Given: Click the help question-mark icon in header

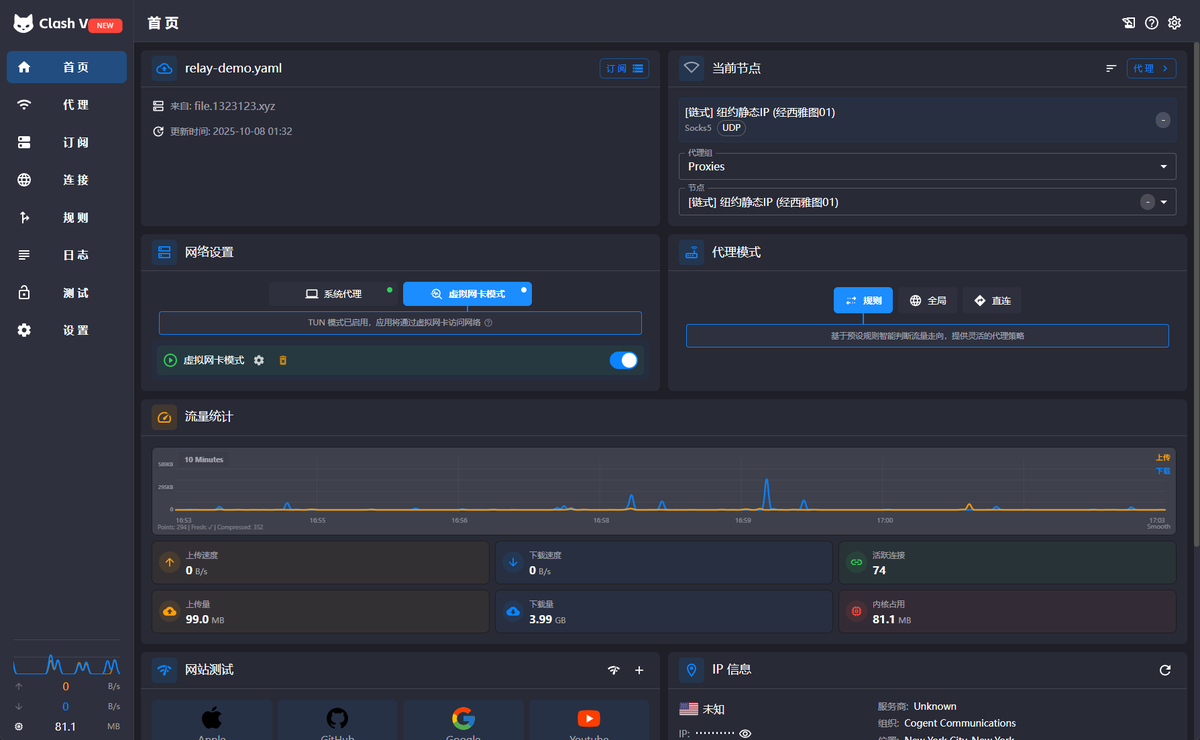Looking at the screenshot, I should [1152, 23].
